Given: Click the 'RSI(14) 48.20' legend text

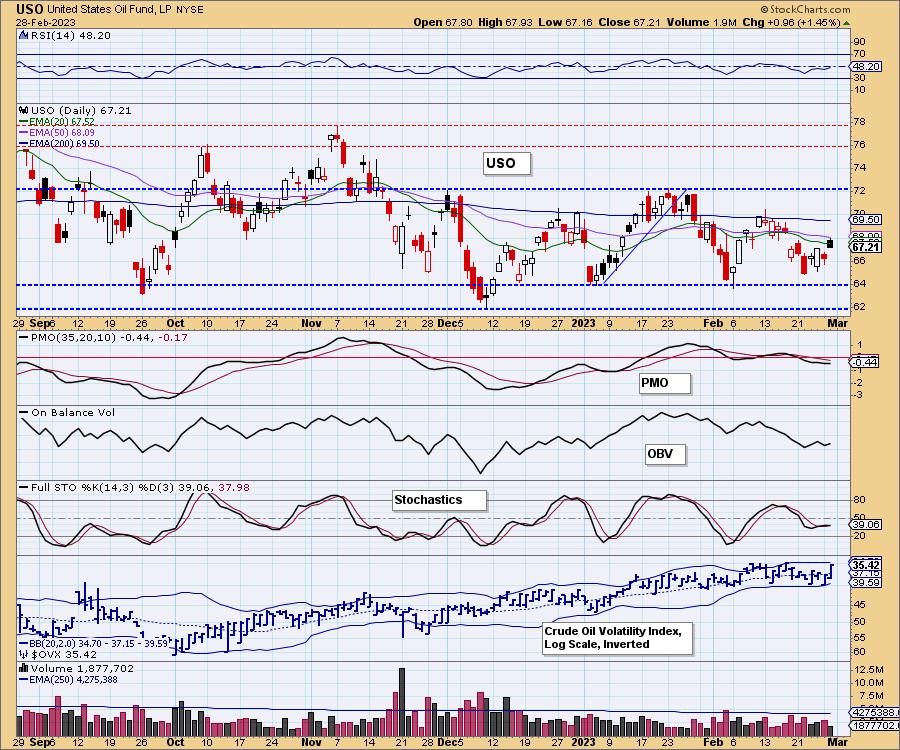Looking at the screenshot, I should [x=70, y=36].
